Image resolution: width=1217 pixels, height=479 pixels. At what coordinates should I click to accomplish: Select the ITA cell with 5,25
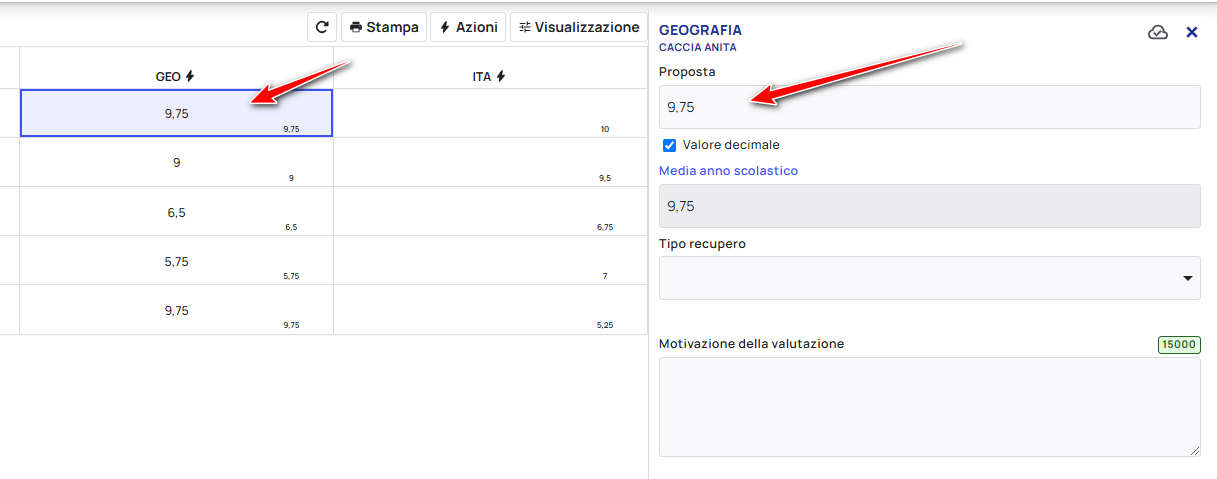(490, 309)
